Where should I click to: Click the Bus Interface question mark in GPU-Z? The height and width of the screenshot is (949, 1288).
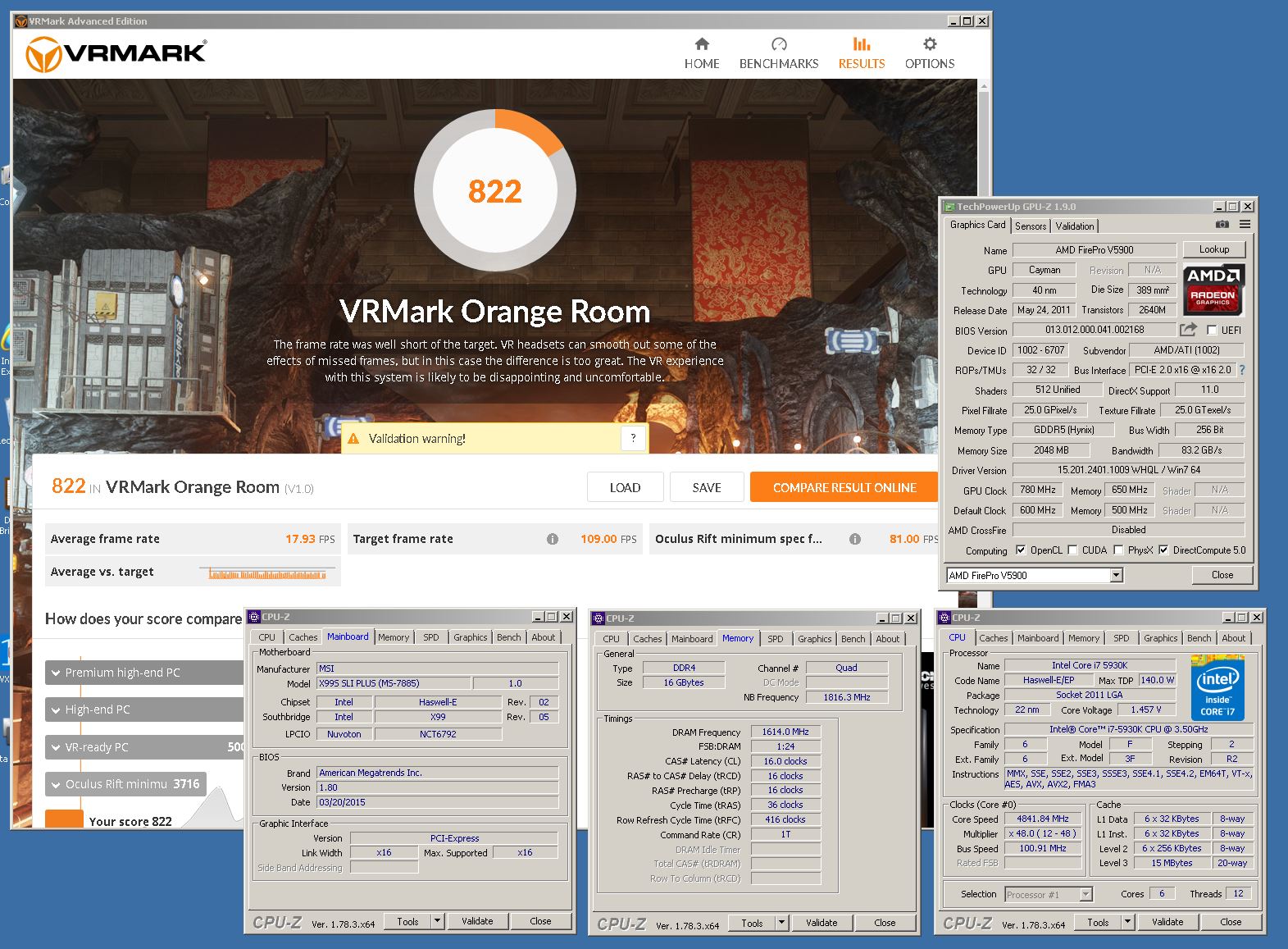pos(1242,370)
